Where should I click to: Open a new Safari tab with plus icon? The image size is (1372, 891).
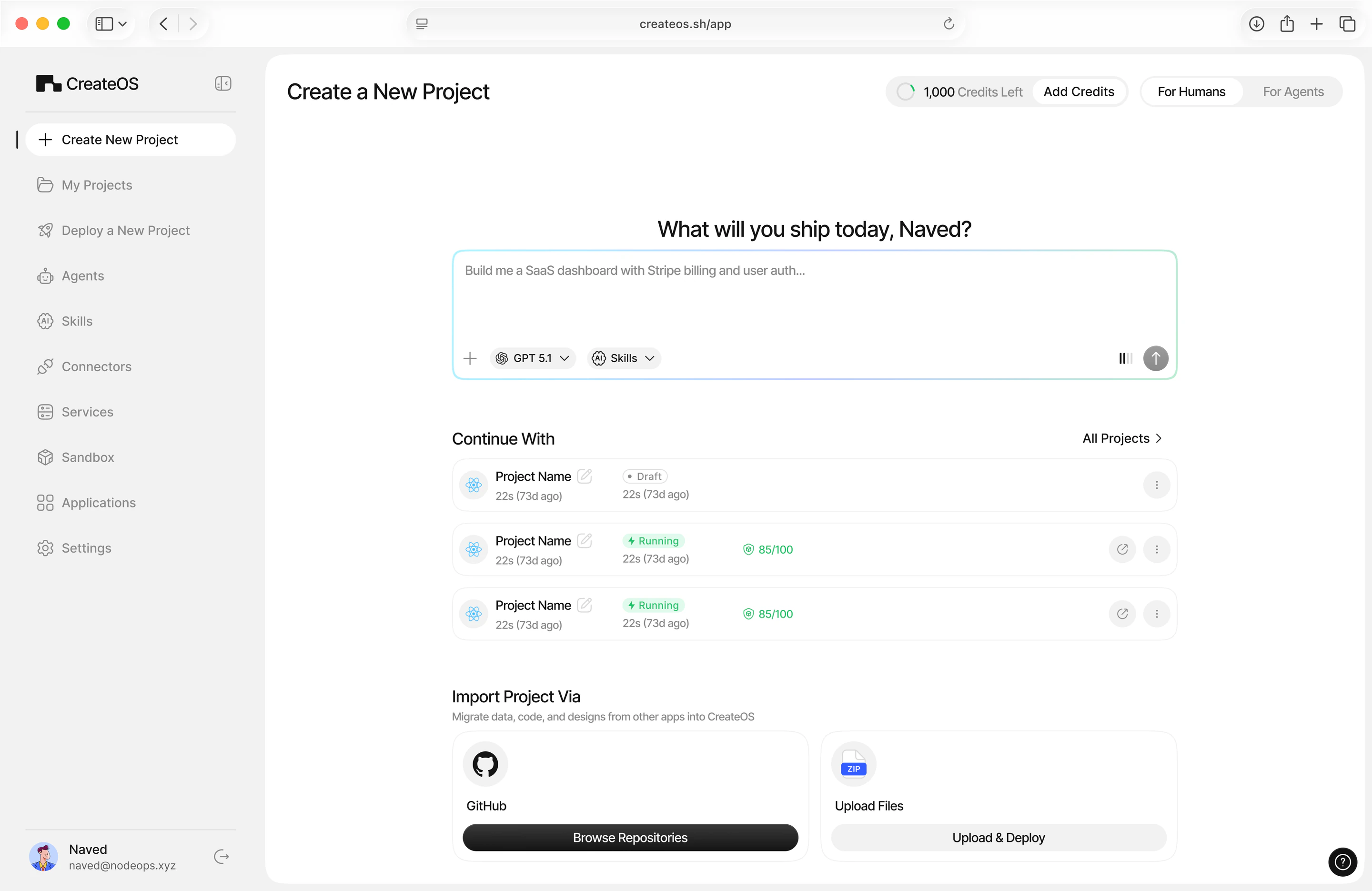coord(1316,24)
